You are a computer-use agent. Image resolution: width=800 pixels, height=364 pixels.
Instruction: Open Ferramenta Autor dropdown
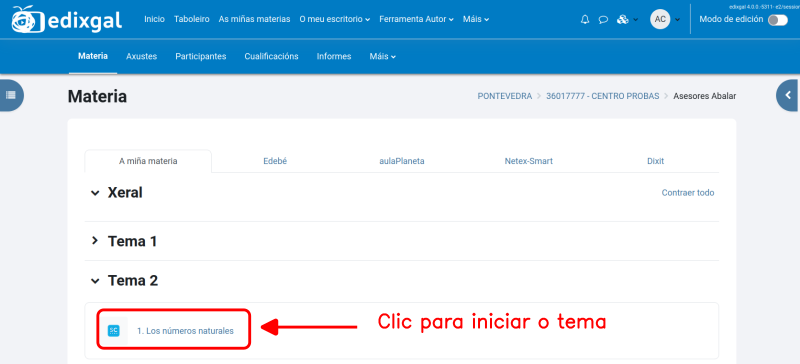pyautogui.click(x=416, y=19)
